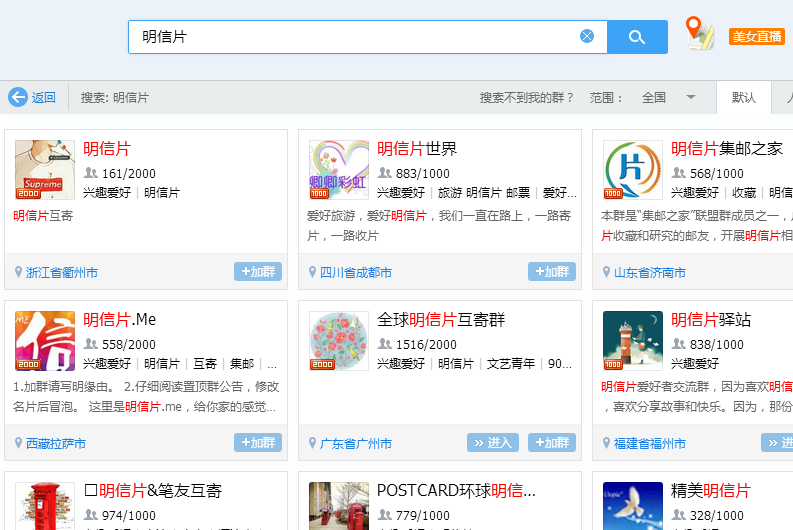This screenshot has height=530, width=793.
Task: Open the 明信片世界 group title
Action: pyautogui.click(x=417, y=149)
